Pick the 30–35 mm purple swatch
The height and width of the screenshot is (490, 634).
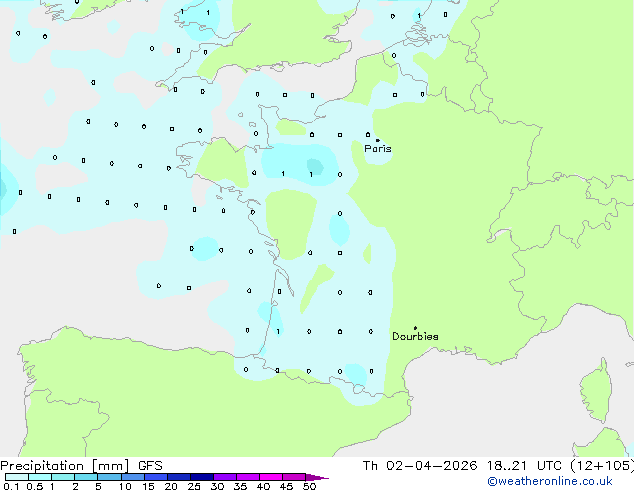point(224,477)
